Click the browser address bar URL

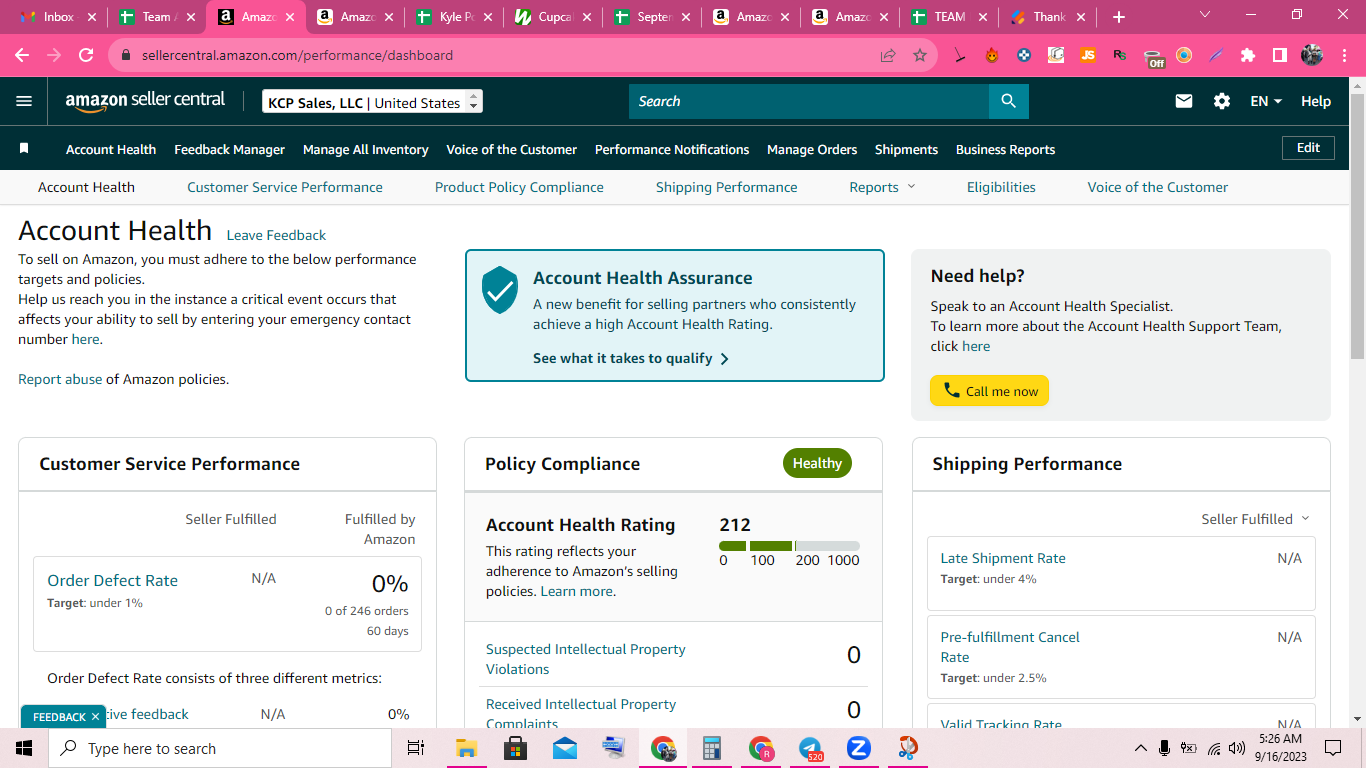point(297,55)
